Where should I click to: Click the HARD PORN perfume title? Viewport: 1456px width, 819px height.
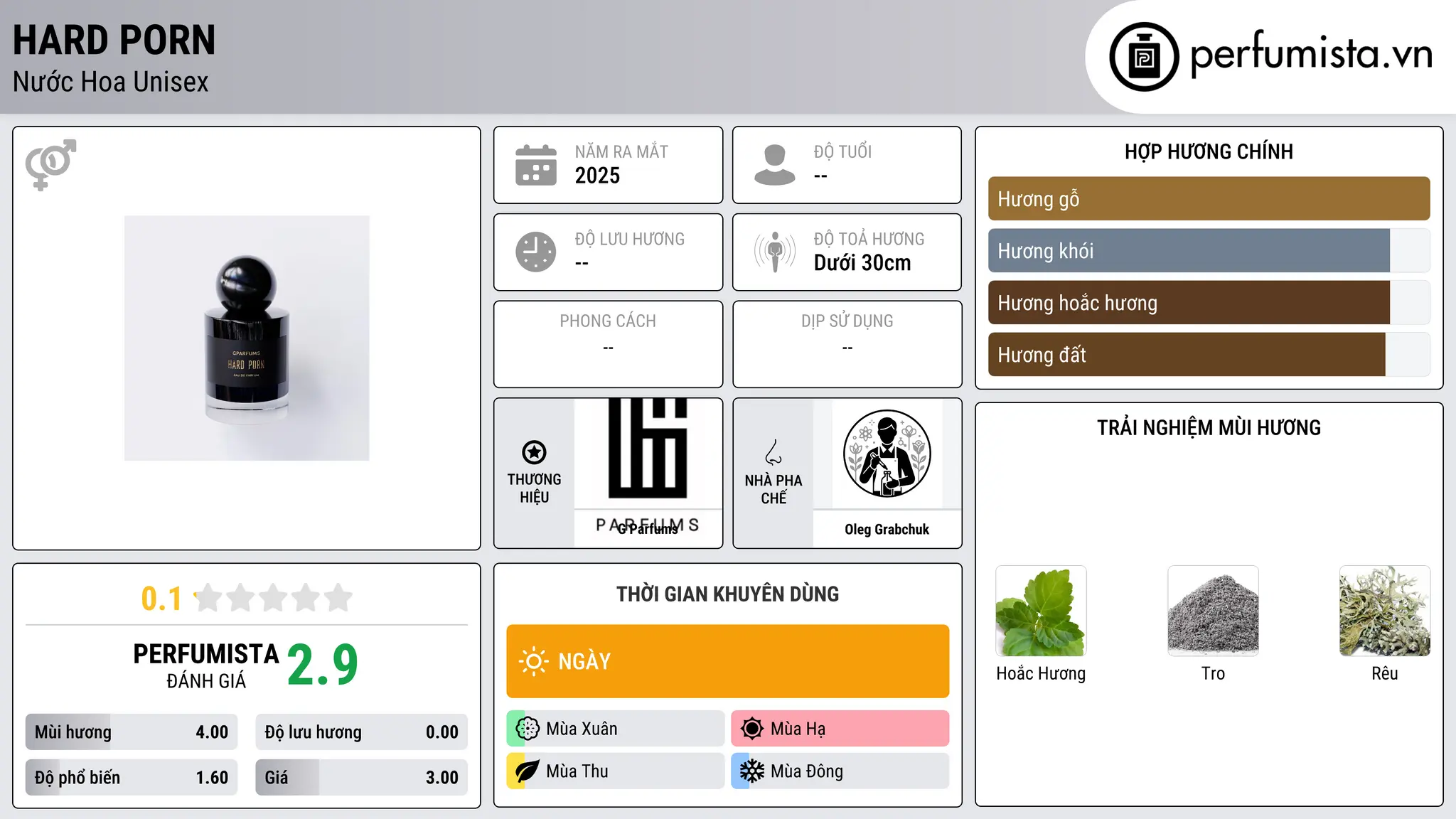pyautogui.click(x=114, y=41)
